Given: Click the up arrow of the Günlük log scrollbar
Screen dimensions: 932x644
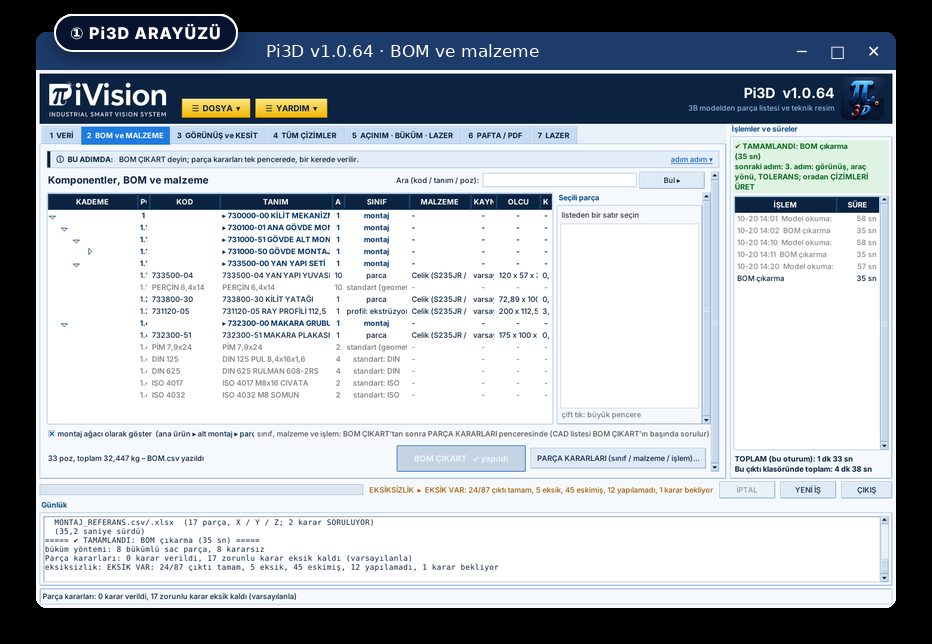Looking at the screenshot, I should click(x=884, y=520).
